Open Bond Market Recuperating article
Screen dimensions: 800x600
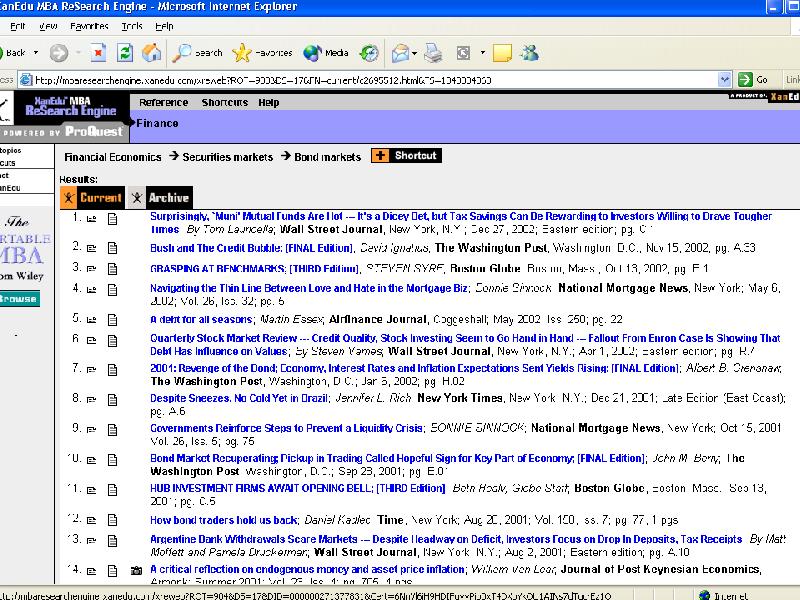point(398,458)
